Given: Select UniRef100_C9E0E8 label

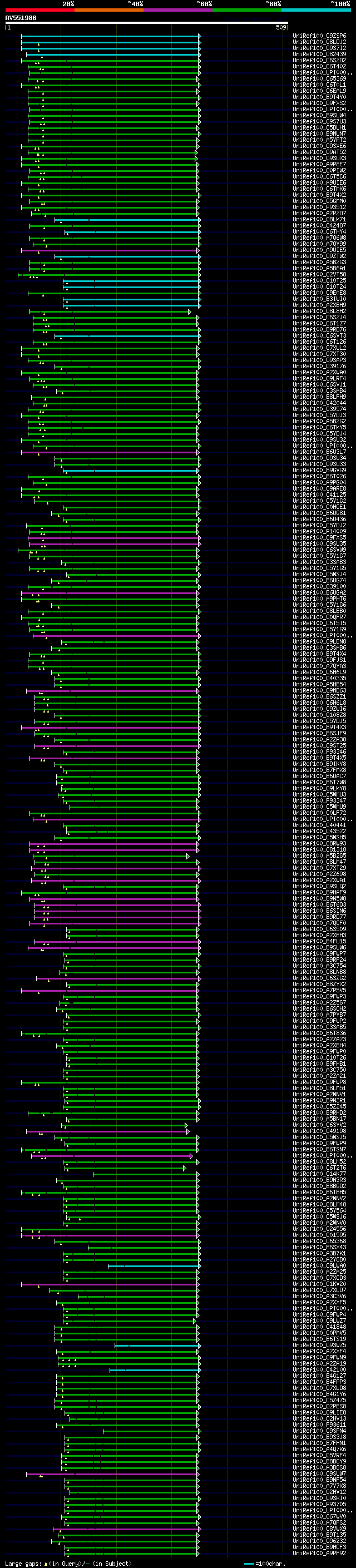Looking at the screenshot, I should coord(319,293).
